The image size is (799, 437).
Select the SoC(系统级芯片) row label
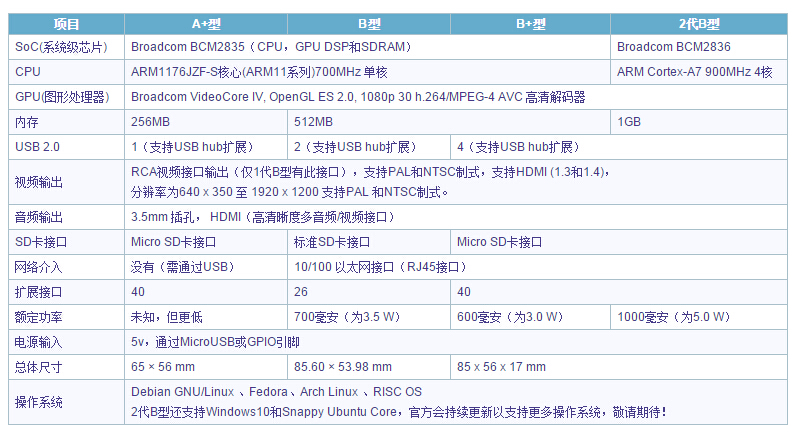63,47
